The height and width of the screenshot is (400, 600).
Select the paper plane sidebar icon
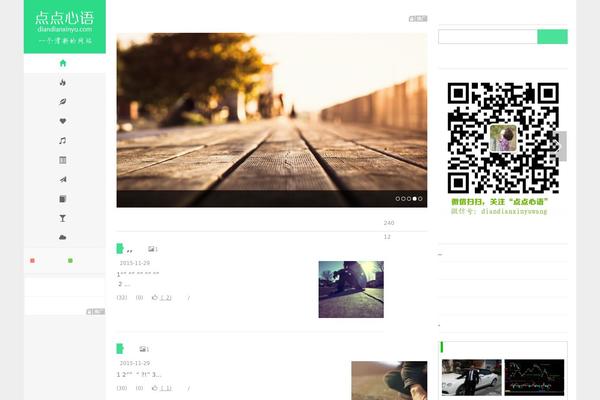click(x=63, y=180)
